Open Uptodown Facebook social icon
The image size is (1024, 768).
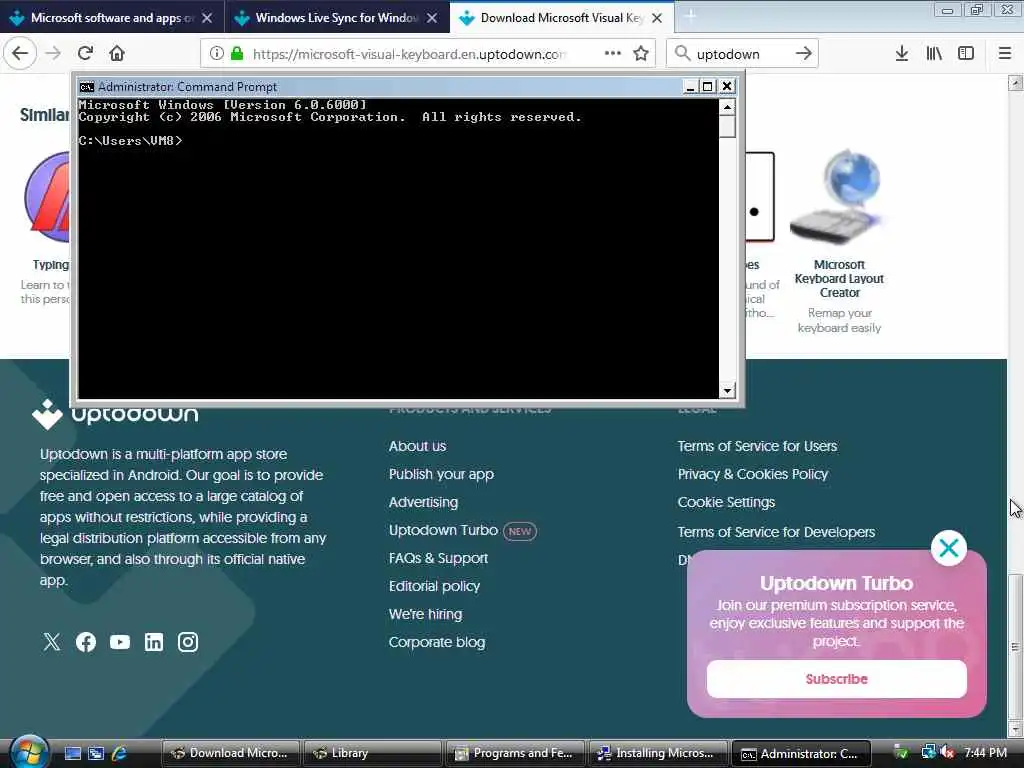pos(86,642)
